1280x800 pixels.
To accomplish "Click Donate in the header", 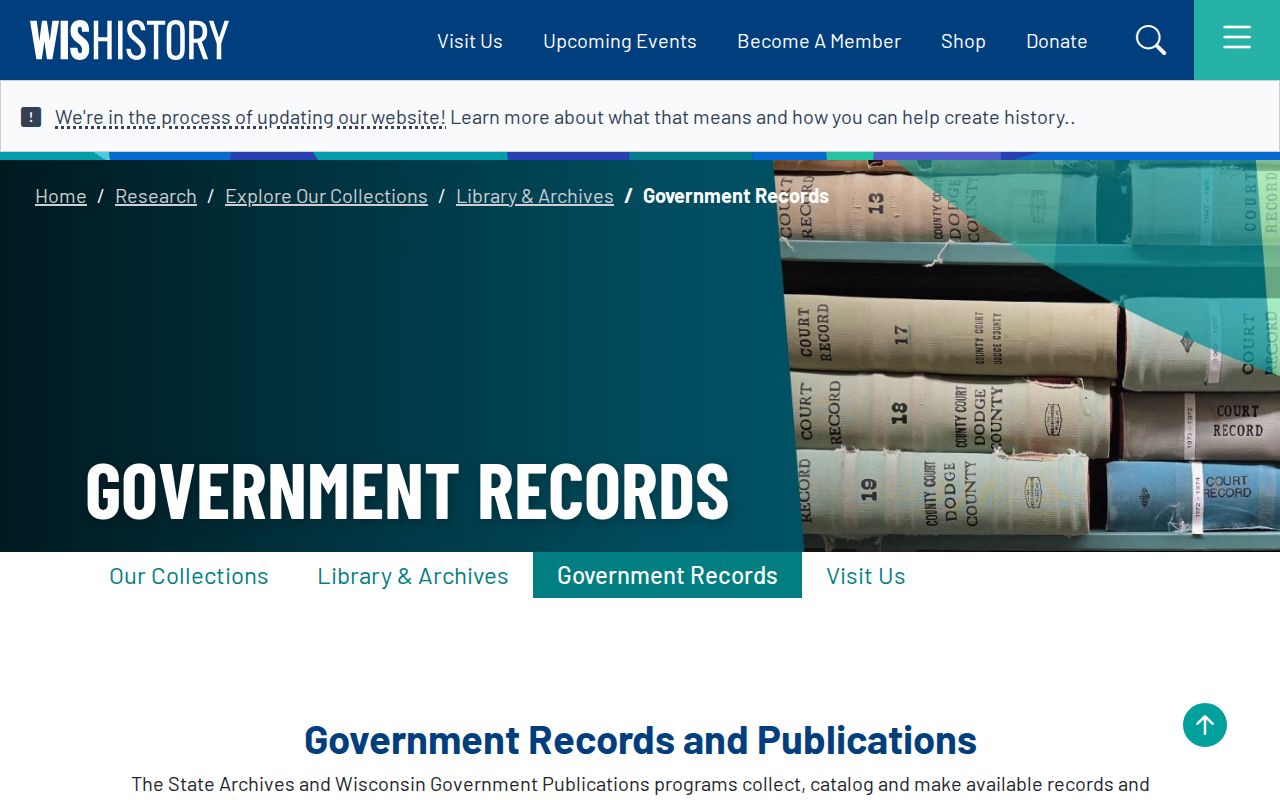I will click(1057, 41).
